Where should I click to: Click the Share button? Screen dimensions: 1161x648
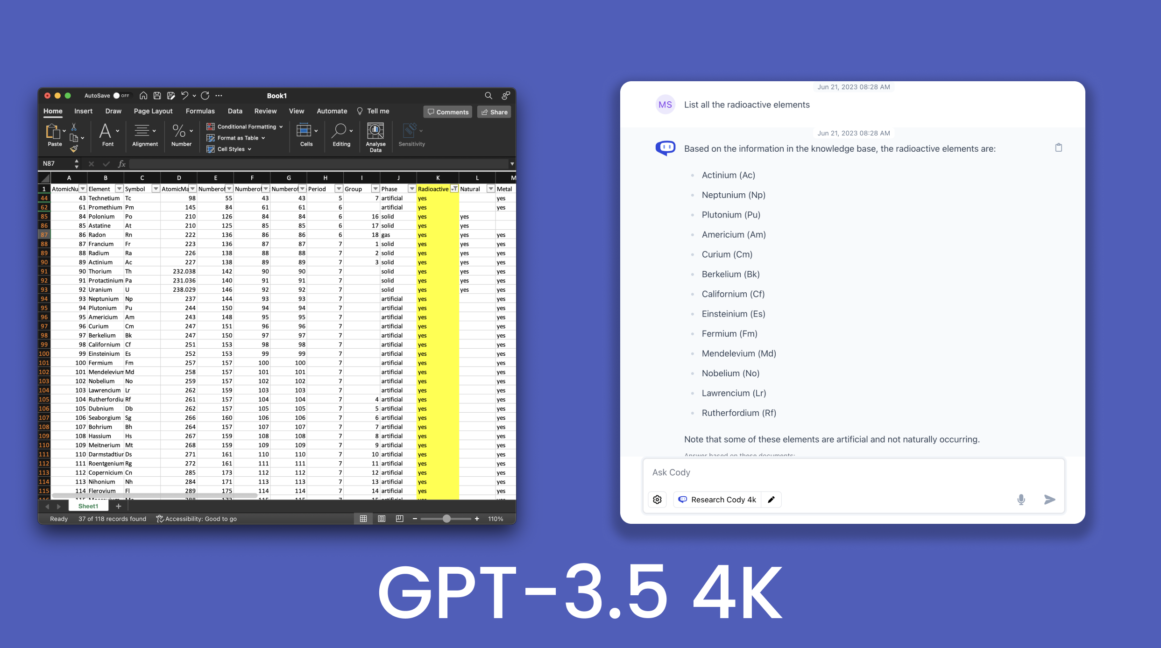(x=494, y=112)
